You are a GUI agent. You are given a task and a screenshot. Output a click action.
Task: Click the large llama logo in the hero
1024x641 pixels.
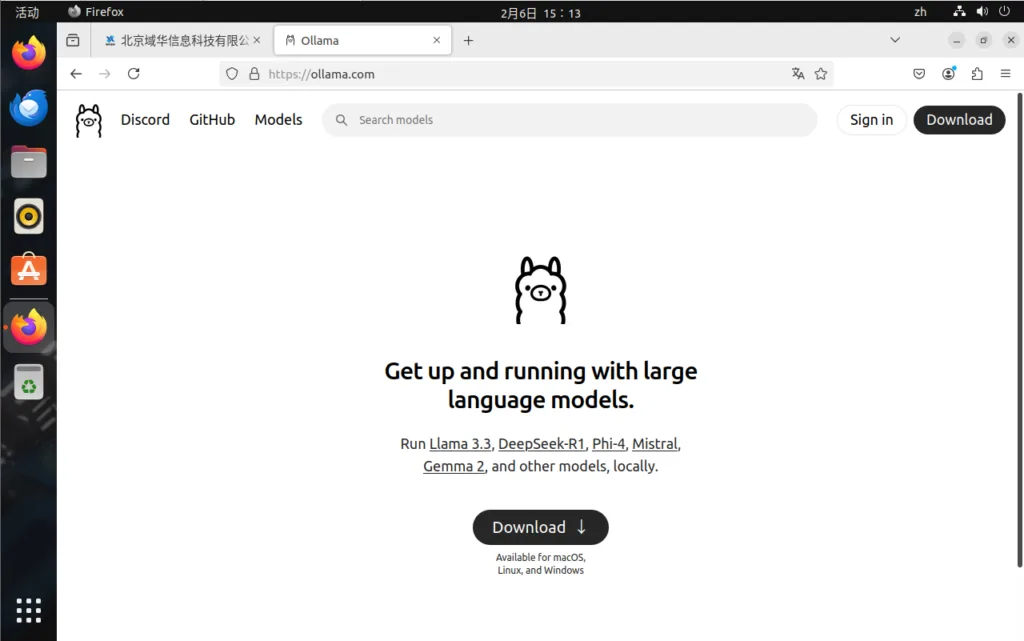[x=541, y=290]
